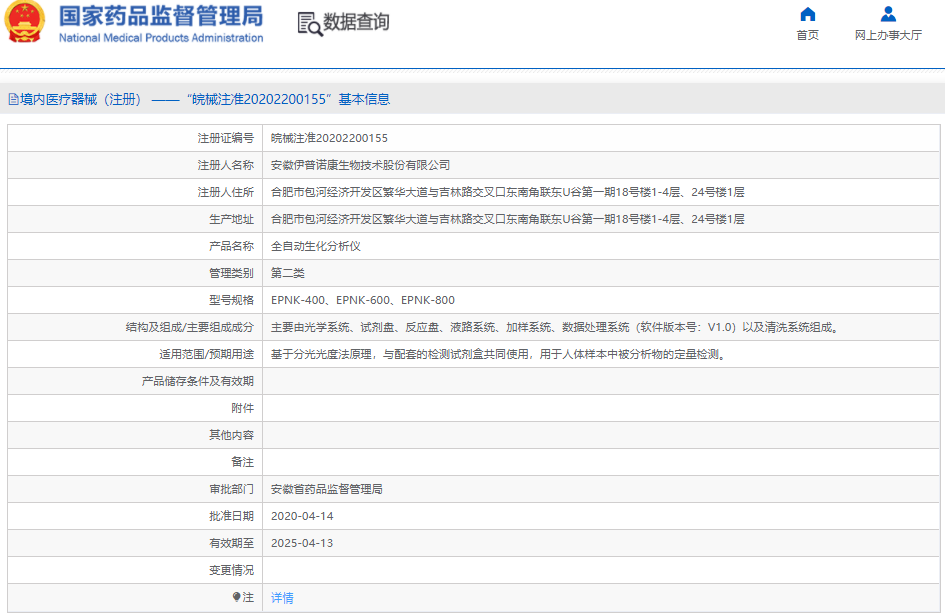This screenshot has height=614, width=945.
Task: Select registration number 皖械注准20202200155 value
Action: click(329, 138)
